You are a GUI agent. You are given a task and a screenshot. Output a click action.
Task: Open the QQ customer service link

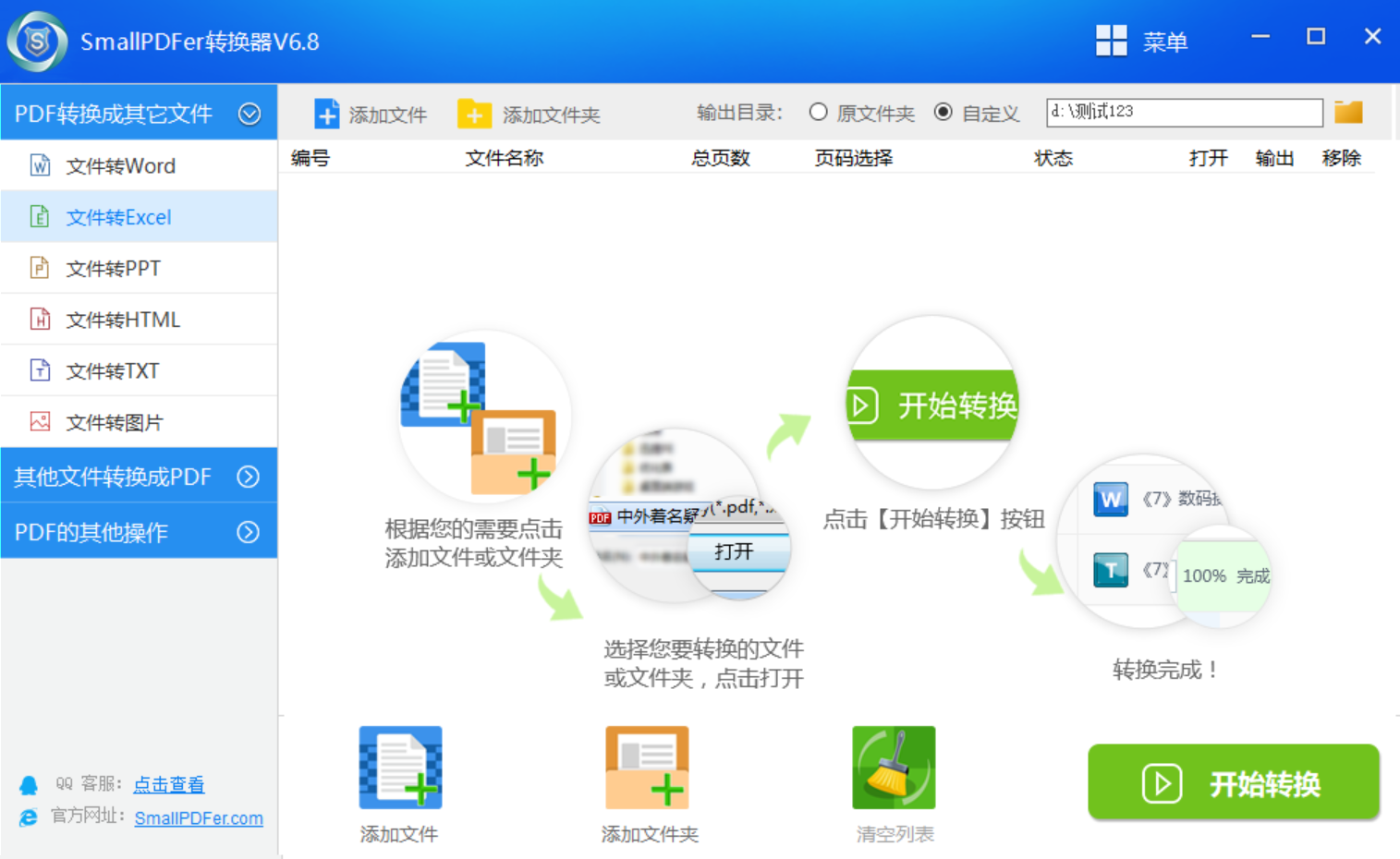[x=169, y=784]
